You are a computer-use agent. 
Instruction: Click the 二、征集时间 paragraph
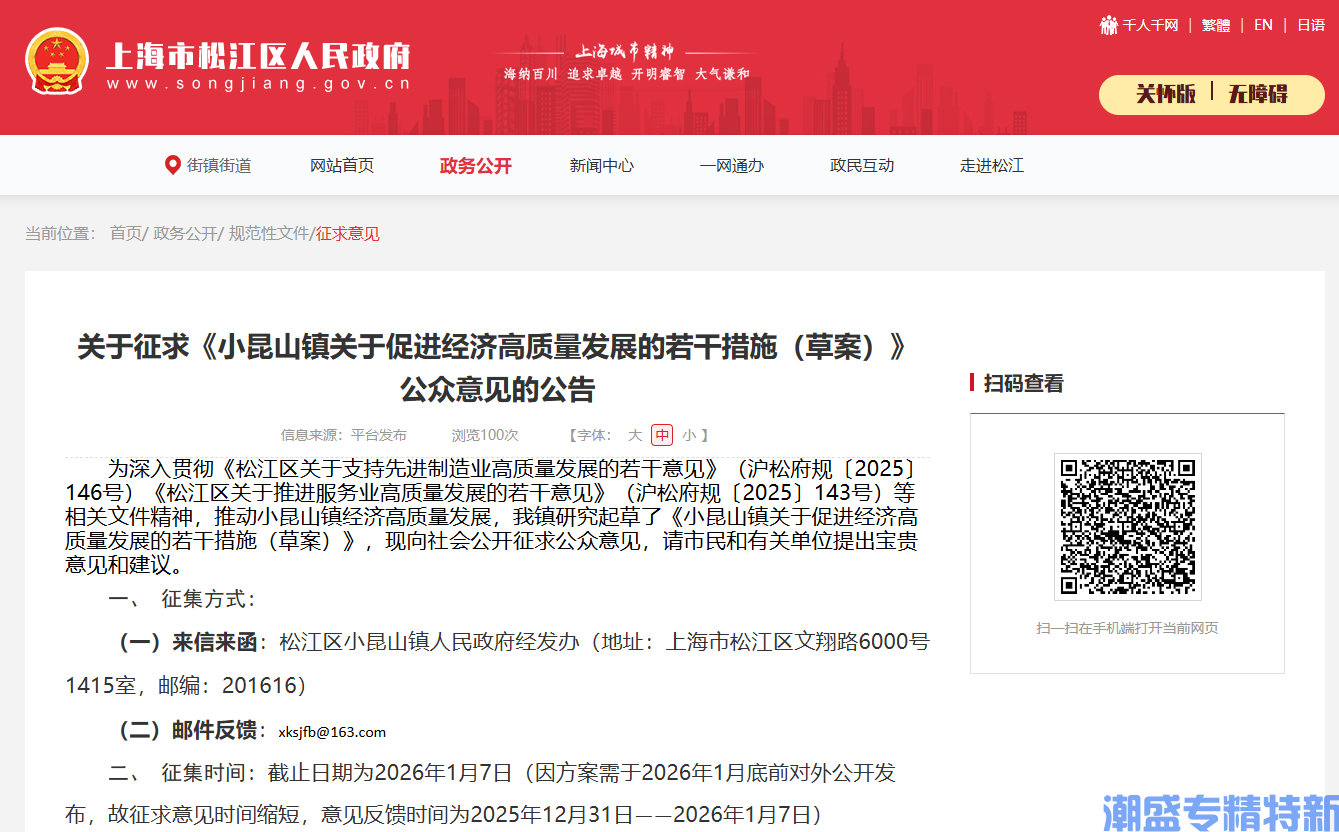(x=481, y=794)
